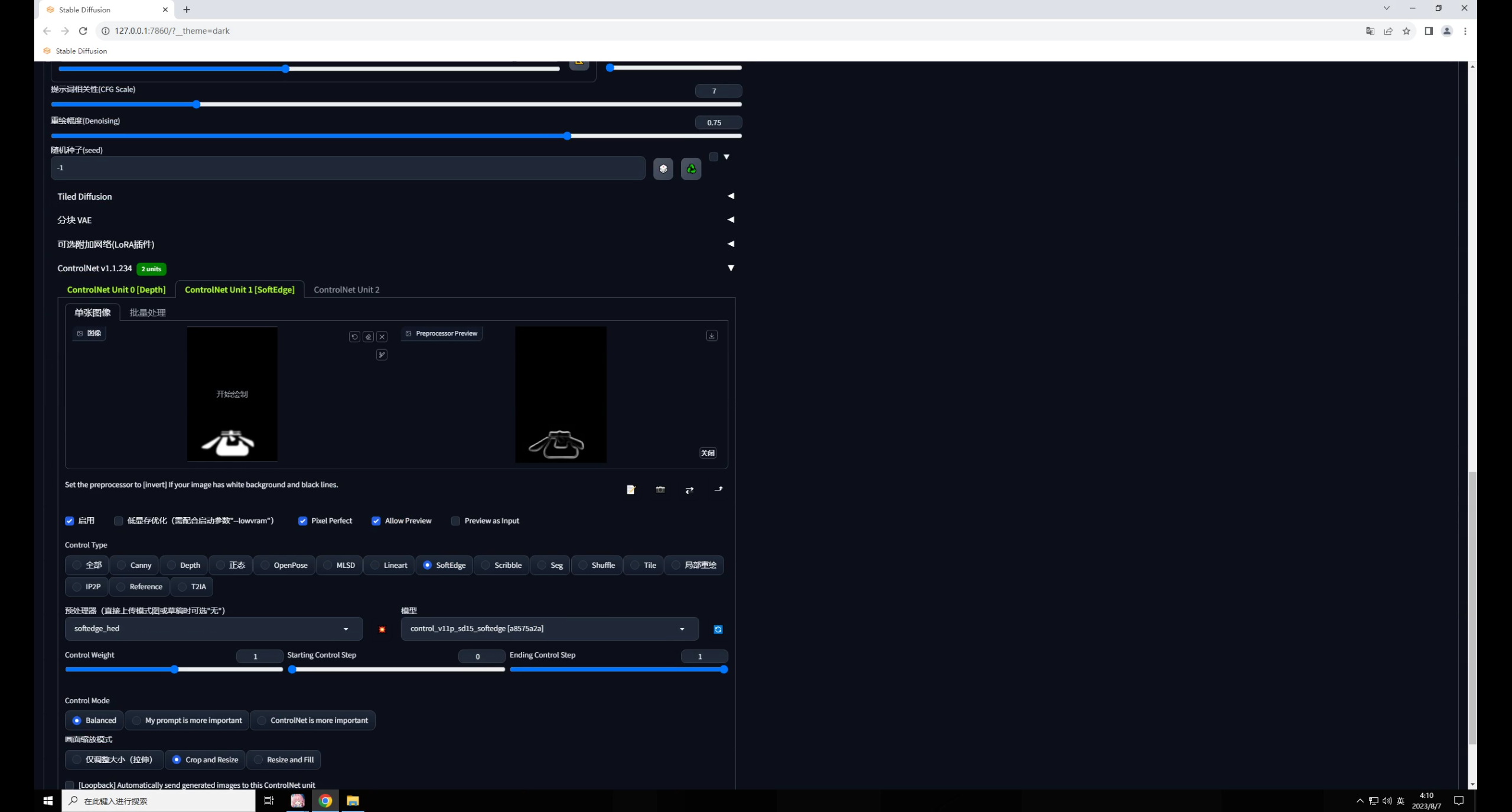
Task: Click the eraser icon on input canvas
Action: point(369,336)
